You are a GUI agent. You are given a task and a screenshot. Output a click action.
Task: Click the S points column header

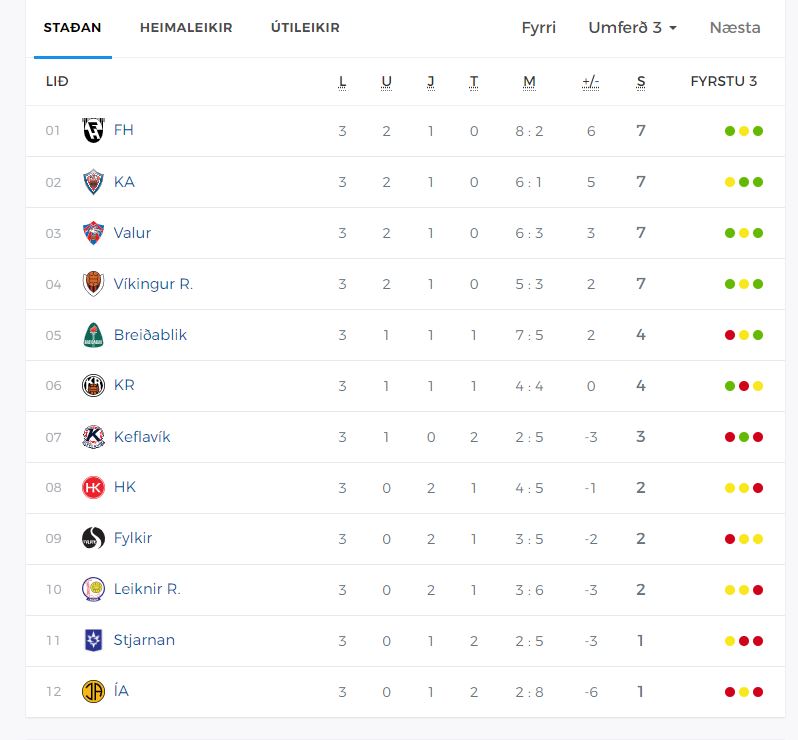click(x=641, y=81)
